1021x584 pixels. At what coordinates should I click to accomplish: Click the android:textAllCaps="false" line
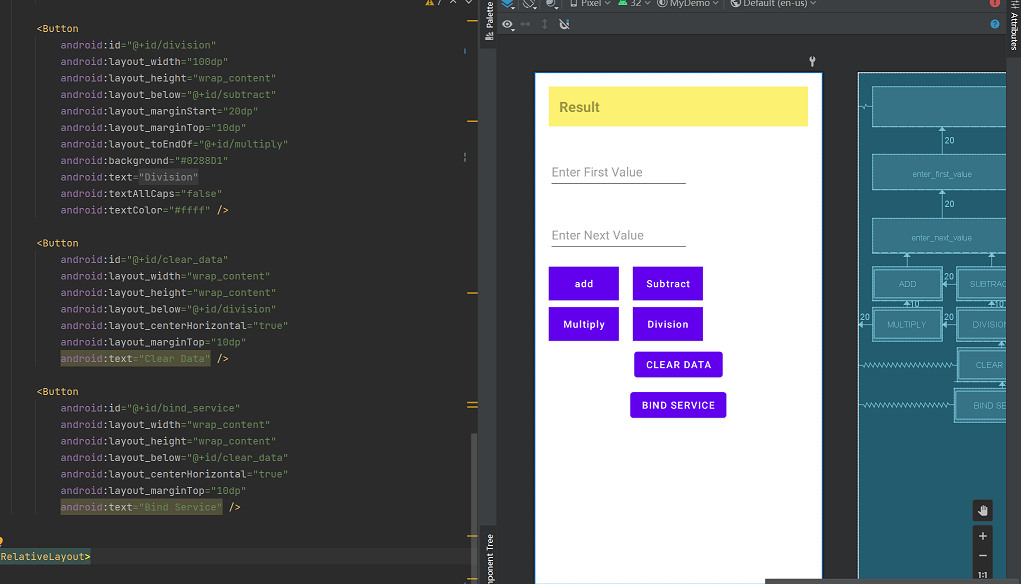click(x=141, y=194)
